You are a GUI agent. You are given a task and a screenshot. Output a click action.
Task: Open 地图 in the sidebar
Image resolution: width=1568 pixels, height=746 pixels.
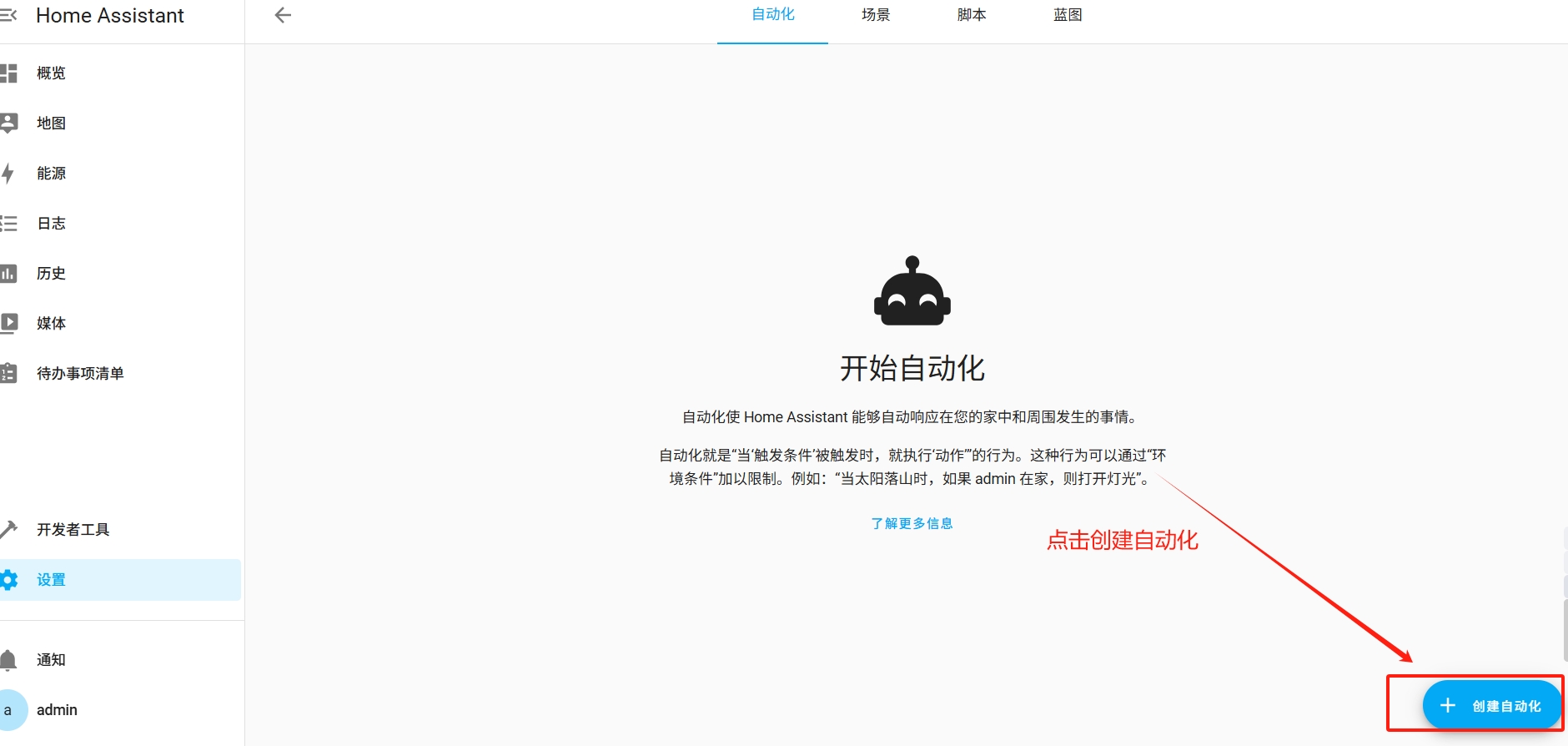click(x=120, y=123)
